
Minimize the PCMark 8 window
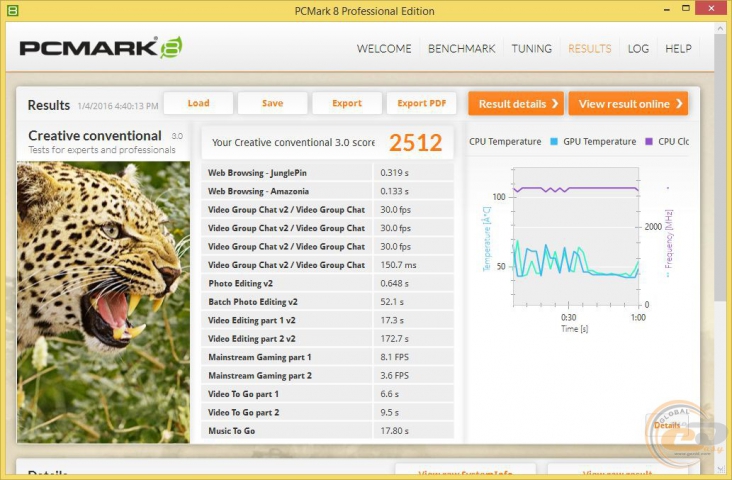click(x=667, y=9)
